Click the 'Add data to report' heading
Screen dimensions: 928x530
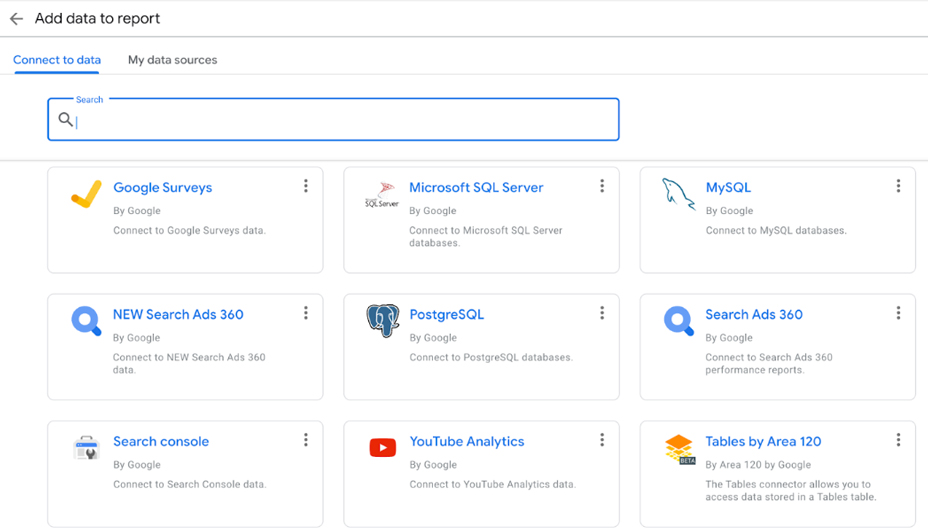97,18
